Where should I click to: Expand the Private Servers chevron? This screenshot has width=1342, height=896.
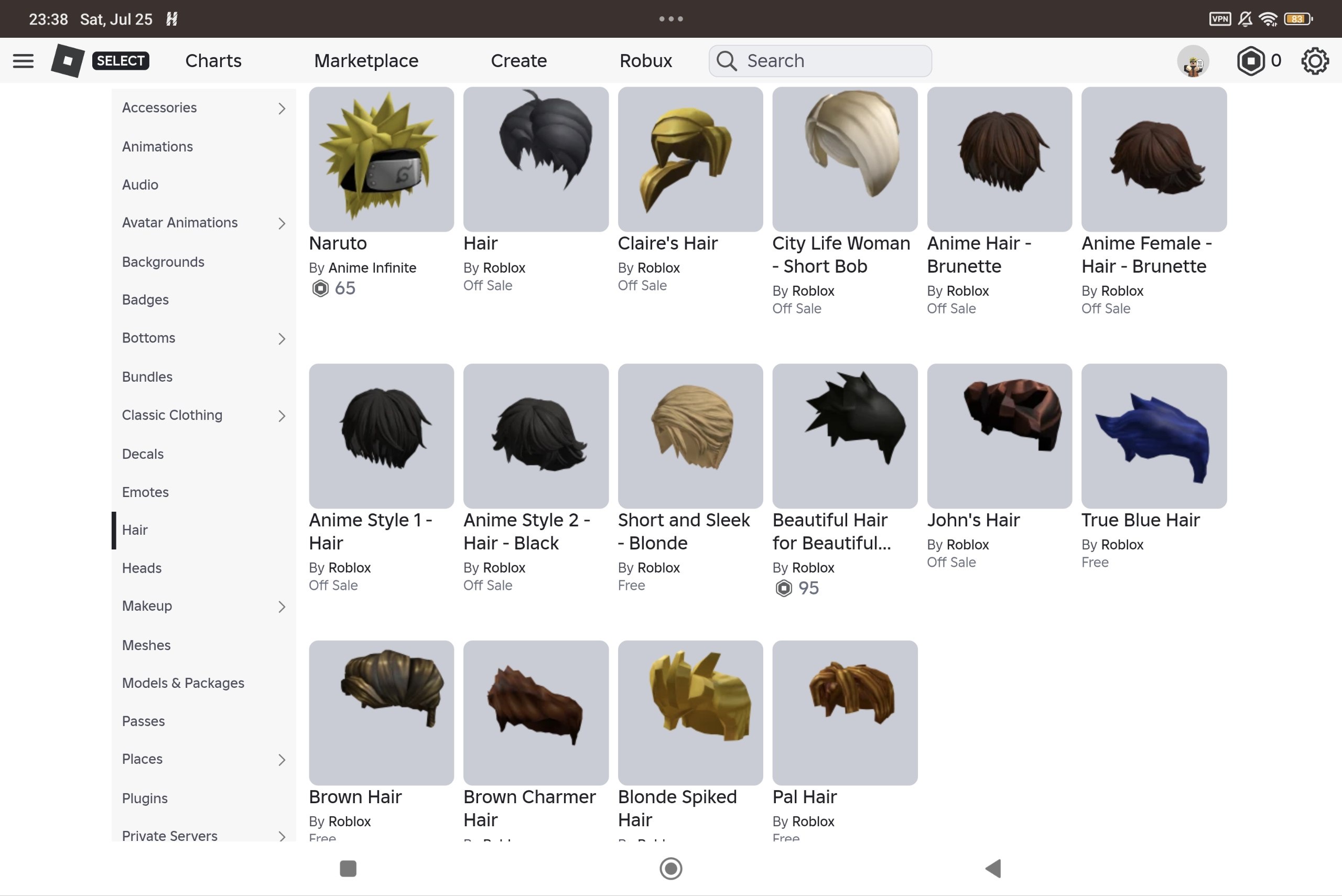click(282, 836)
